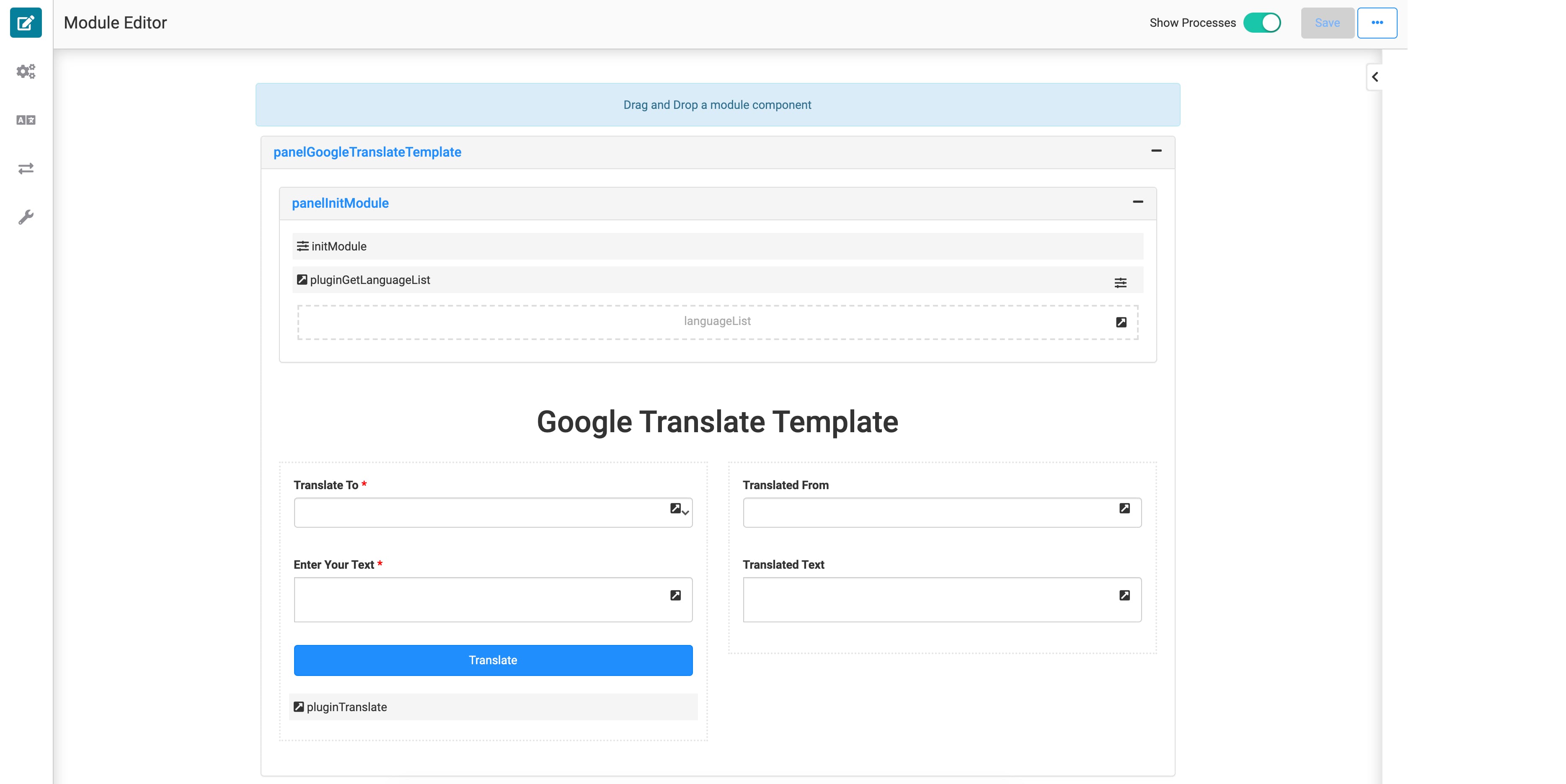Click the Module Editor title text
Image resolution: width=1566 pixels, height=784 pixels.
pos(115,23)
